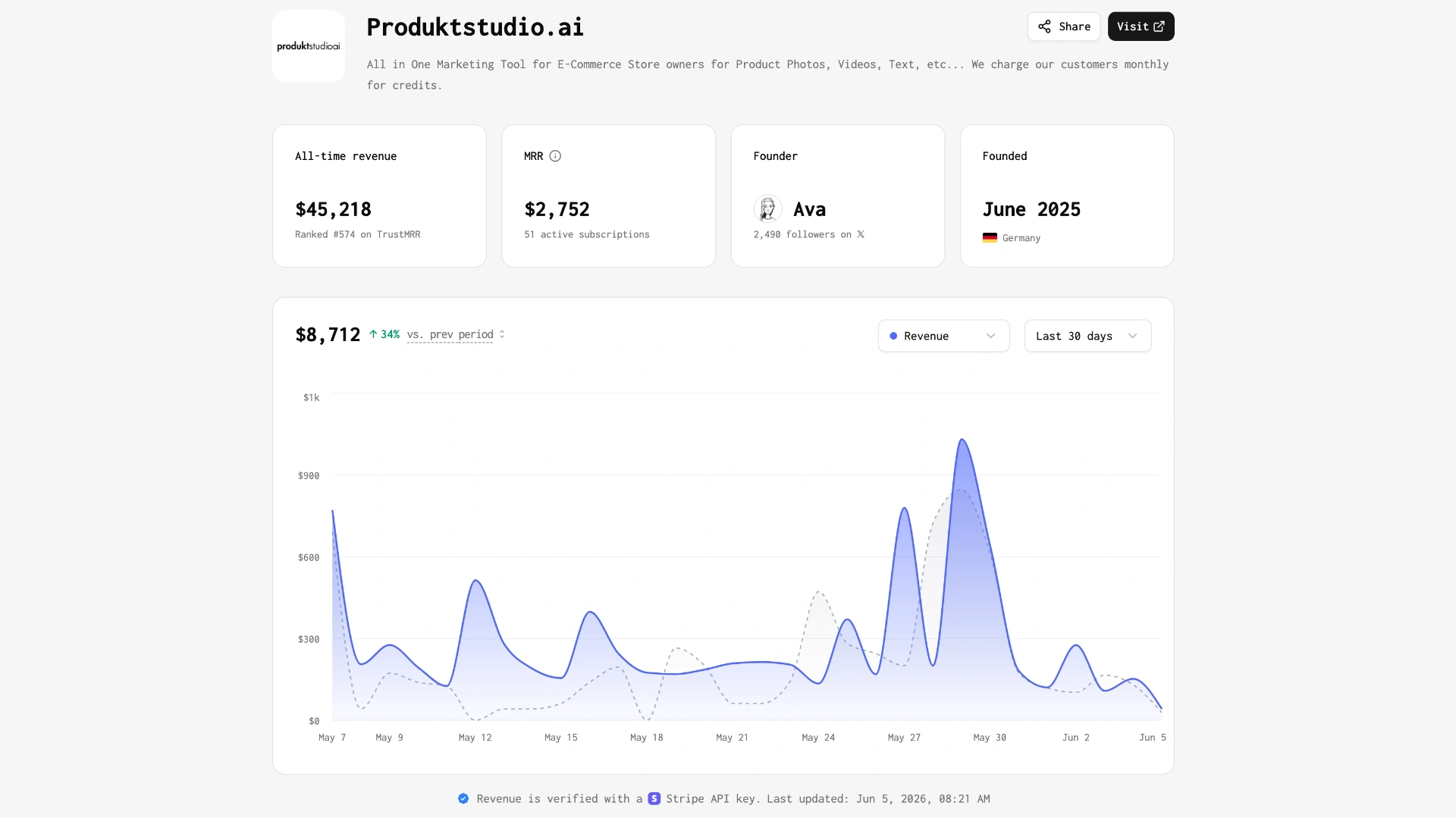Screen dimensions: 1456x818
Task: Click the Jun 2 axis label
Action: point(1075,738)
